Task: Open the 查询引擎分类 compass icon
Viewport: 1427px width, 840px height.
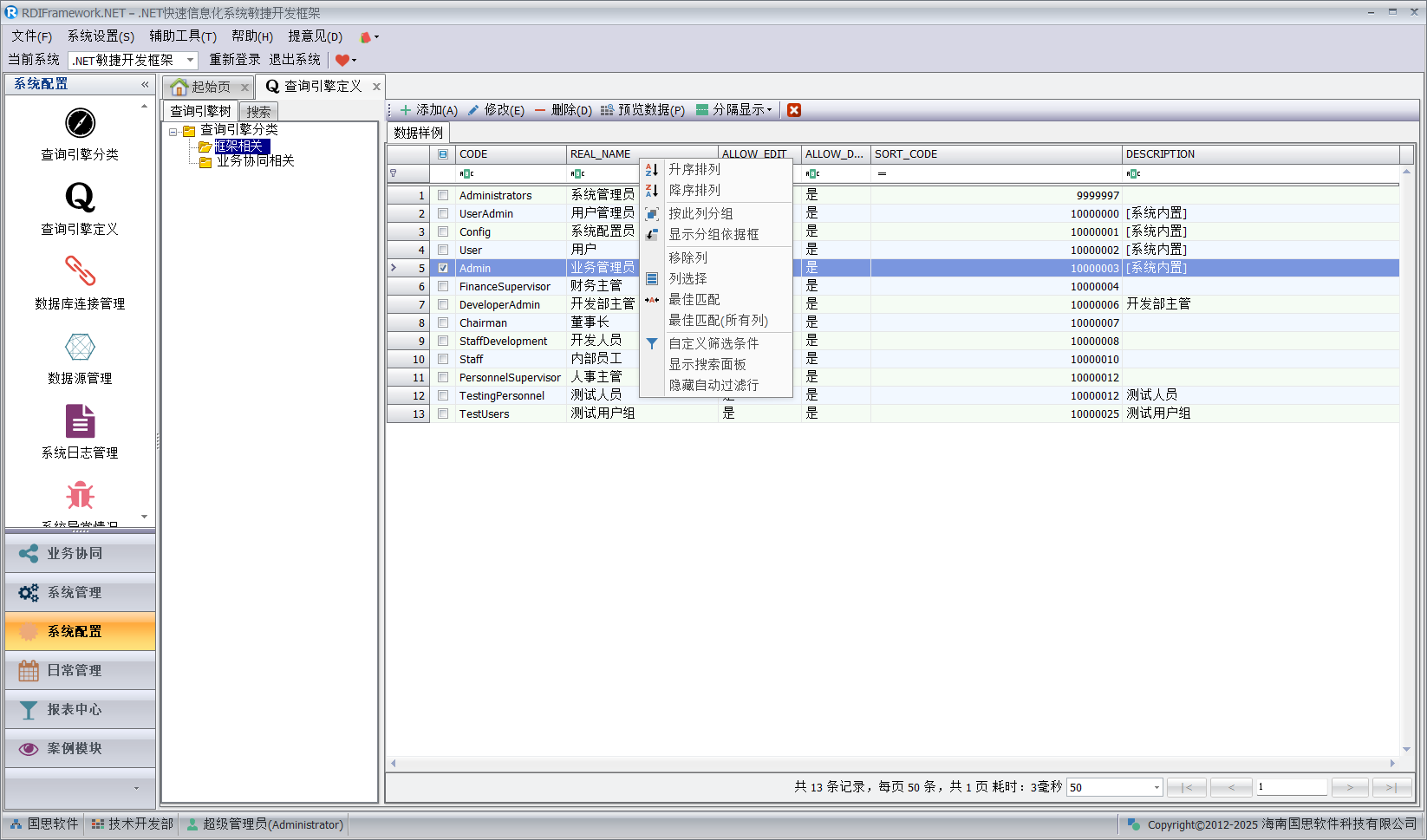Action: (80, 124)
